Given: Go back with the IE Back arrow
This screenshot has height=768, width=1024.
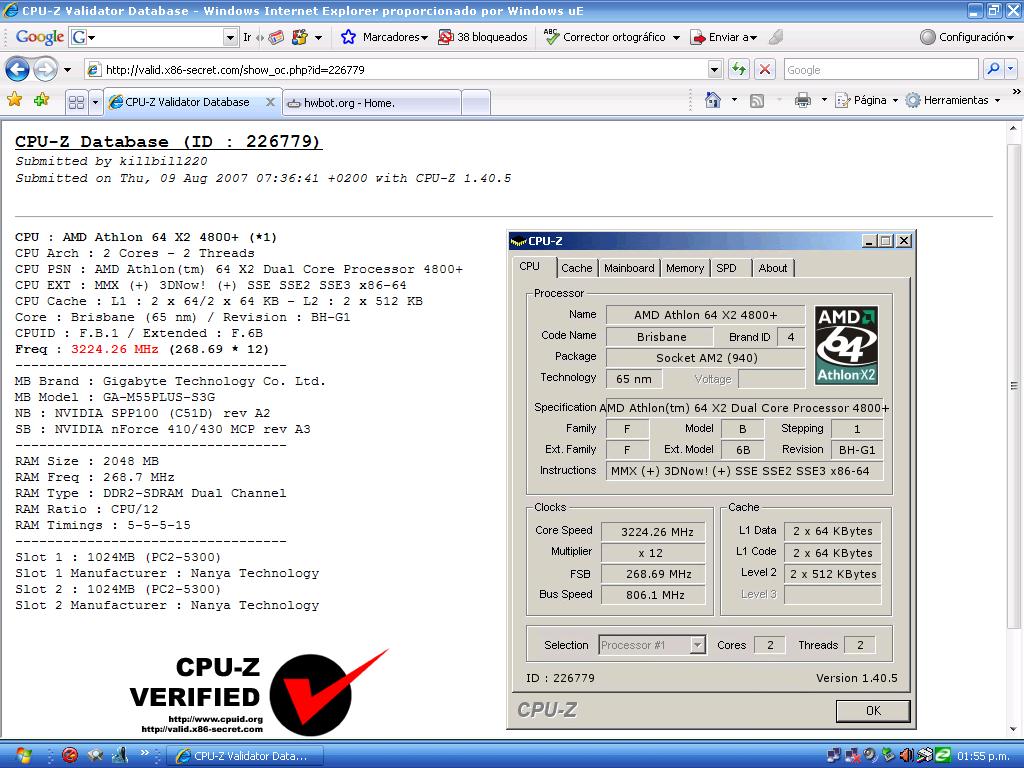Looking at the screenshot, I should tap(17, 69).
